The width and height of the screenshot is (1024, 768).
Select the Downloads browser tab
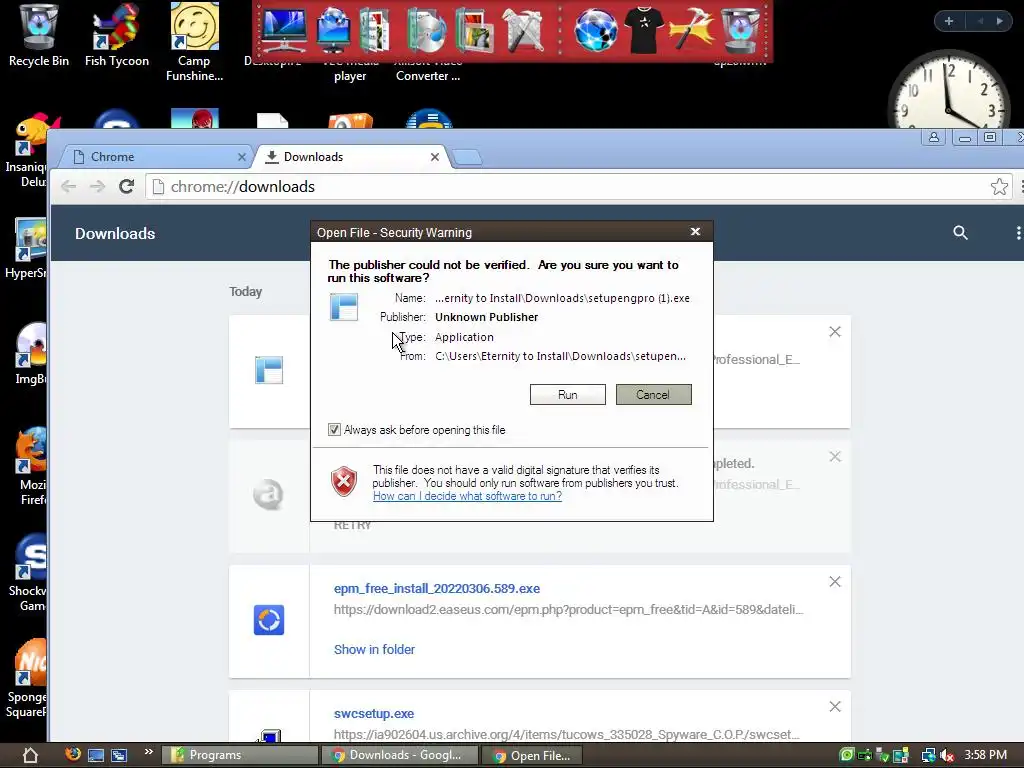tap(351, 157)
